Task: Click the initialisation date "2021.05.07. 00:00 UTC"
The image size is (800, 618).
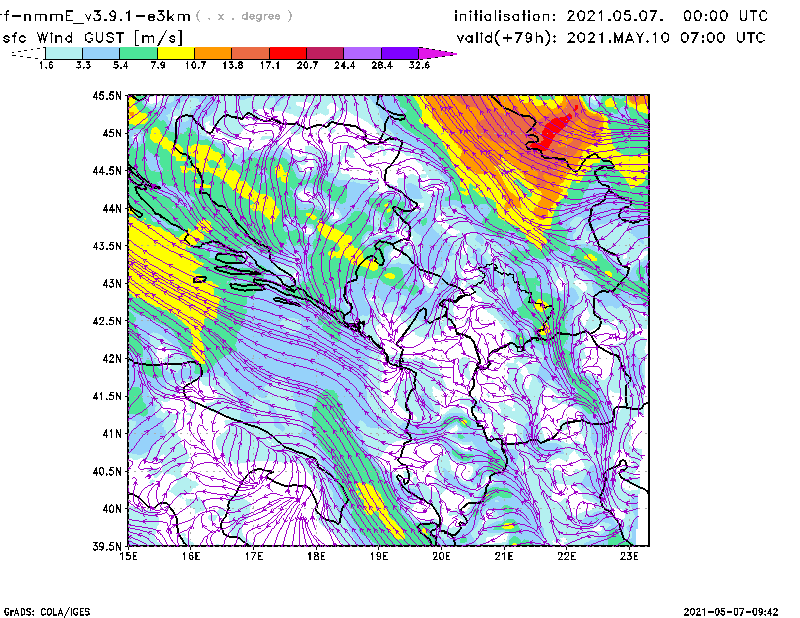Action: 667,16
